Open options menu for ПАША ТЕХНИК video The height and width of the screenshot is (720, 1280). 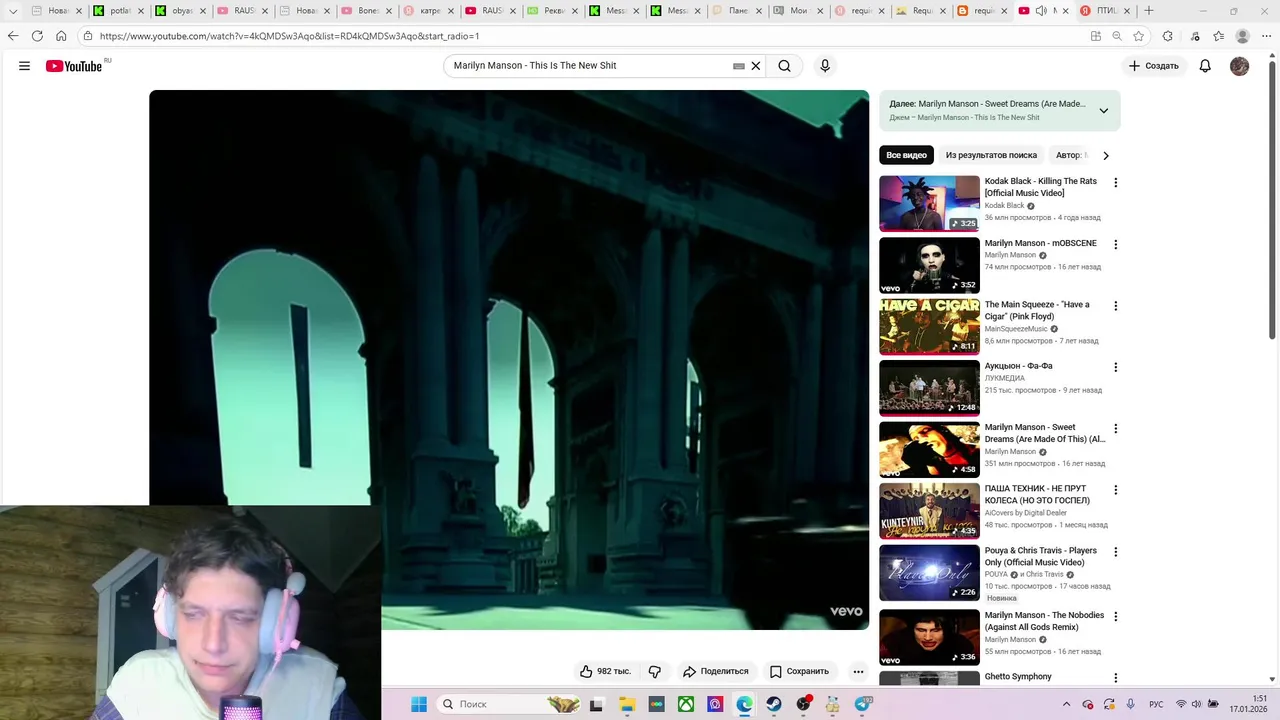[x=1116, y=490]
